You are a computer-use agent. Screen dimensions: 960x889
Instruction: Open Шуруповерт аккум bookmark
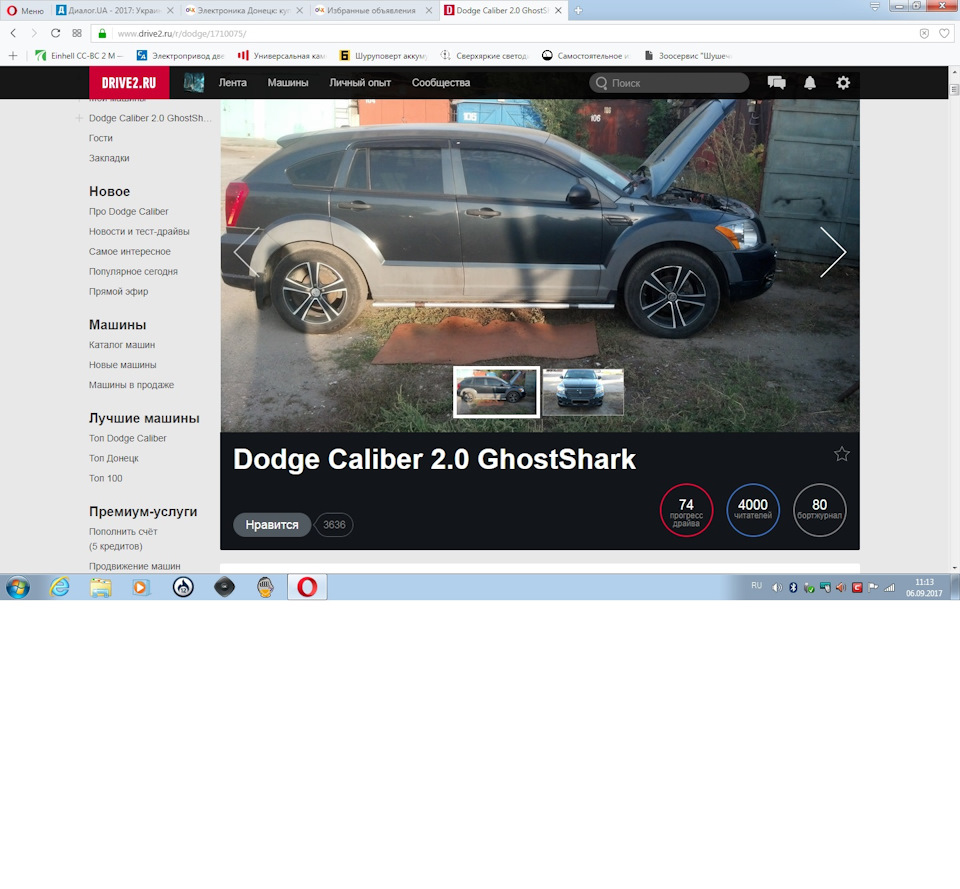pos(383,56)
